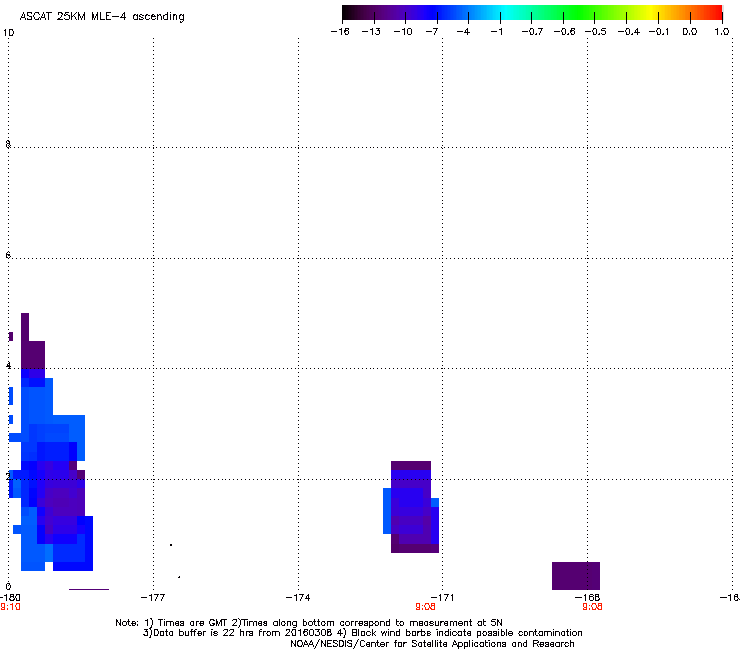Click the 'Data buffer is 22 hrs' note line
This screenshot has height=650, width=740.
[362, 633]
